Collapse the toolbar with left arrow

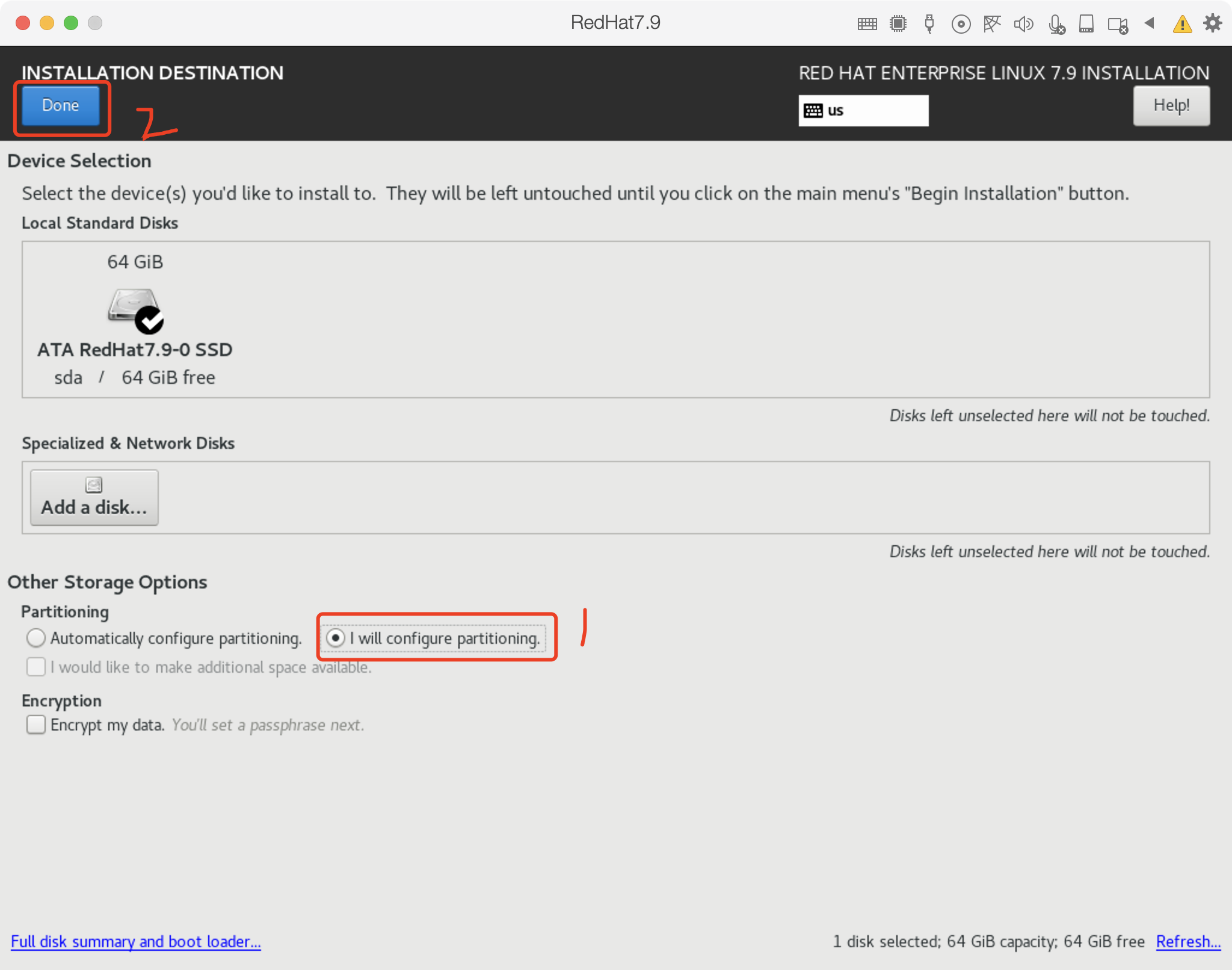click(x=1150, y=23)
